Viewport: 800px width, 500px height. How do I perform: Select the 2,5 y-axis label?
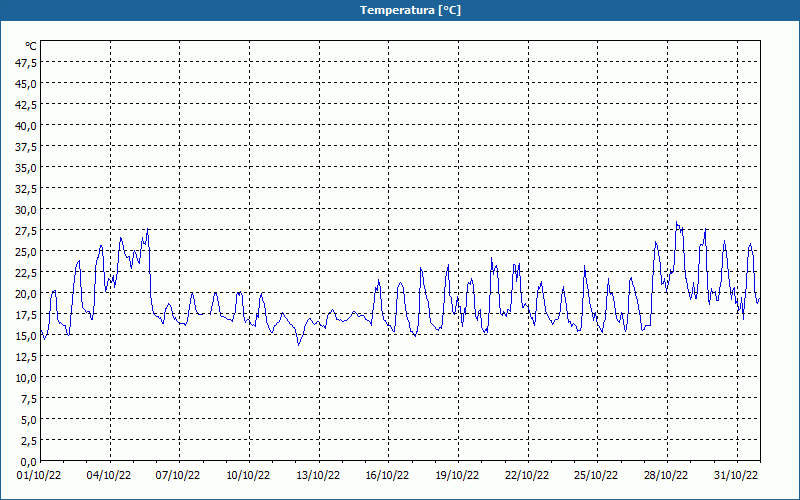pos(29,441)
